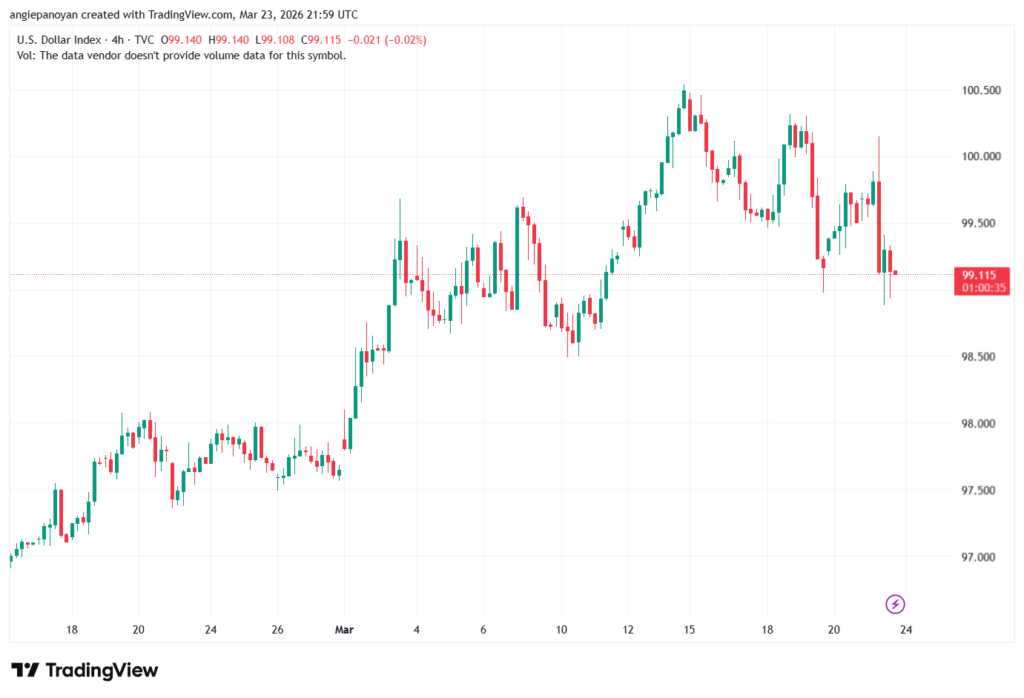The image size is (1024, 698).
Task: Click the 26 date label on time axis
Action: pos(278,630)
